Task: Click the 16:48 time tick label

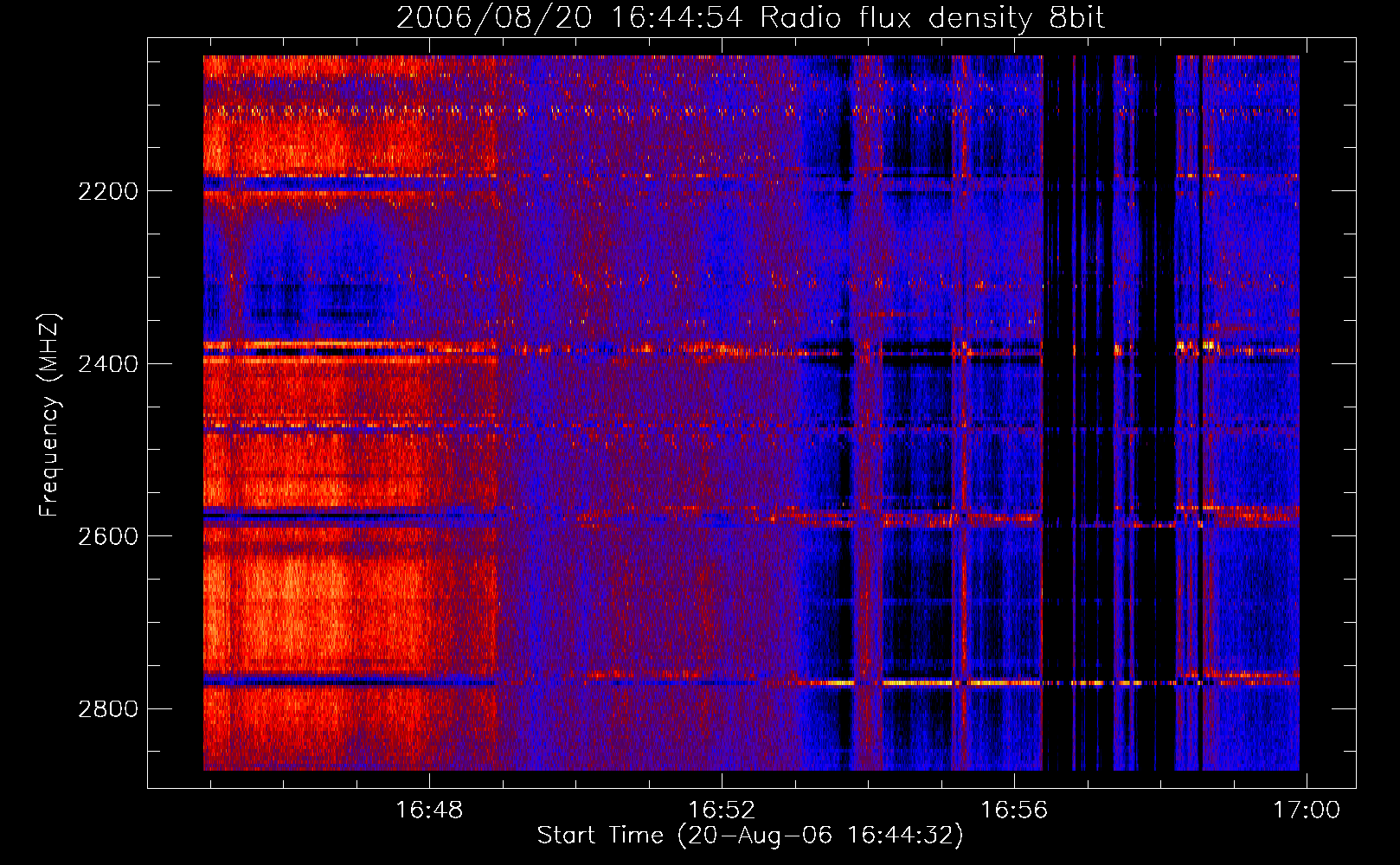Action: click(x=429, y=811)
